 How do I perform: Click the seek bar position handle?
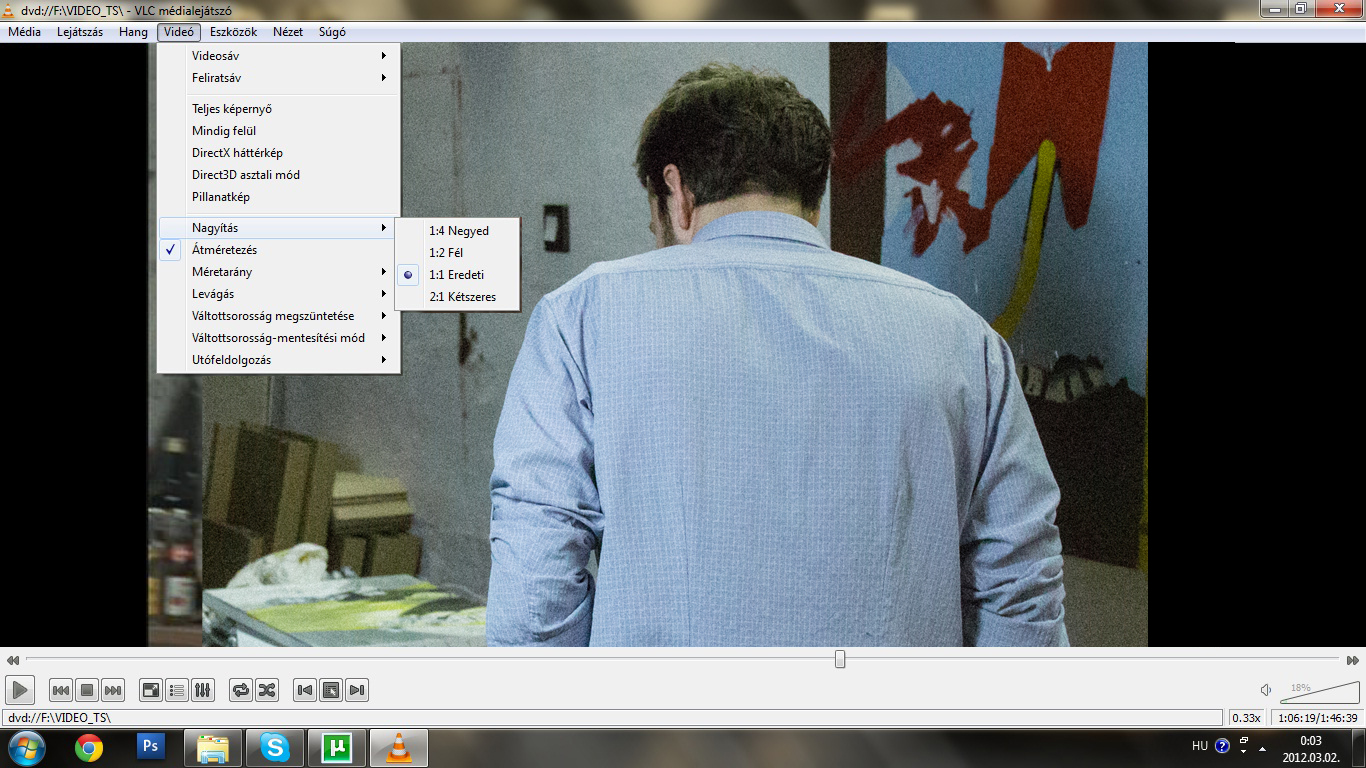[x=840, y=659]
